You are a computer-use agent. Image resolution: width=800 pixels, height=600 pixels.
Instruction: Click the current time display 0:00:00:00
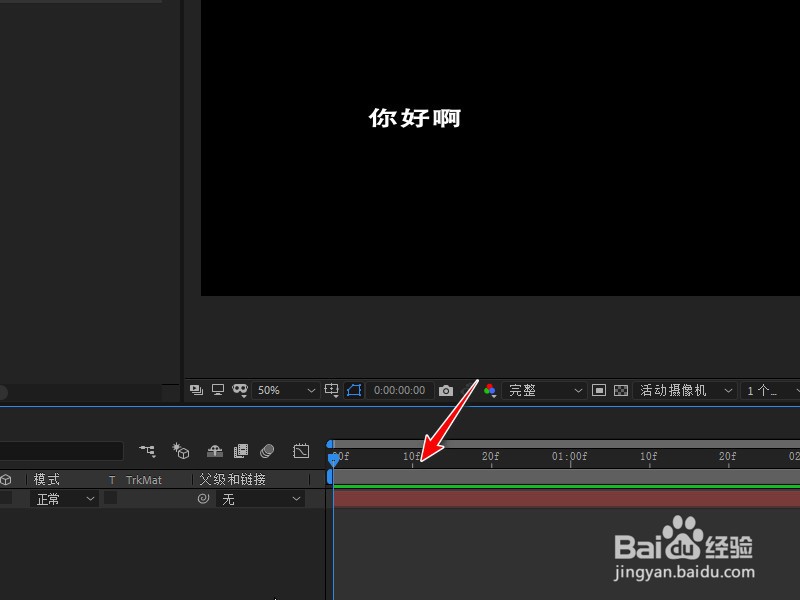pyautogui.click(x=400, y=390)
